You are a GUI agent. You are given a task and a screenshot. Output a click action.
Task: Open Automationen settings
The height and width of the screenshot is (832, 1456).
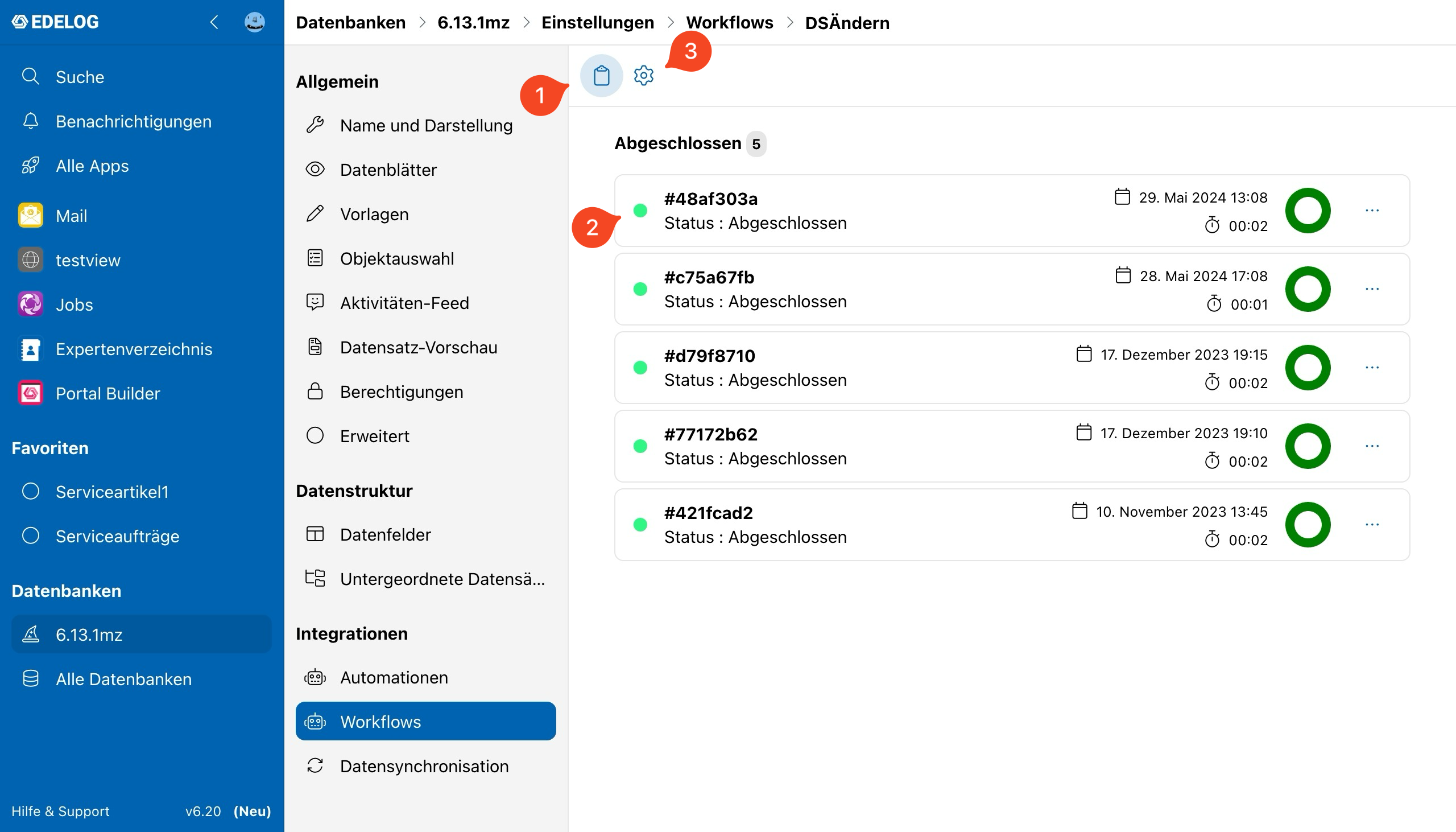point(426,677)
